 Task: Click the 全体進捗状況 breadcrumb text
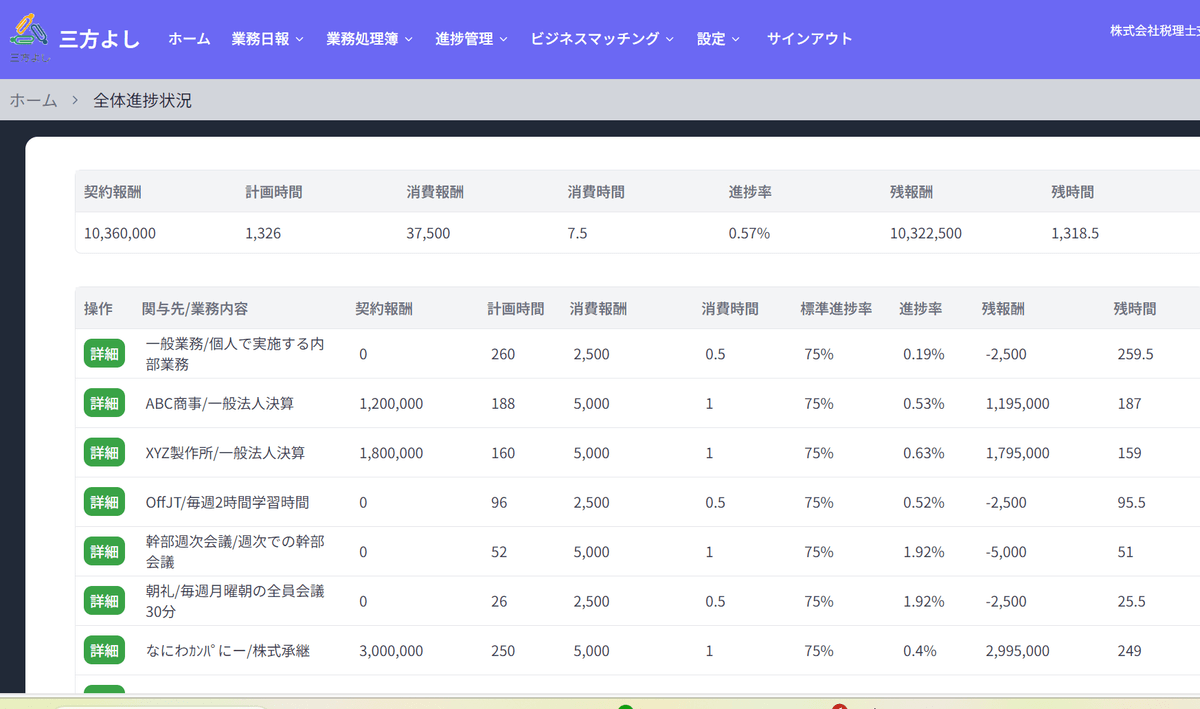point(142,100)
